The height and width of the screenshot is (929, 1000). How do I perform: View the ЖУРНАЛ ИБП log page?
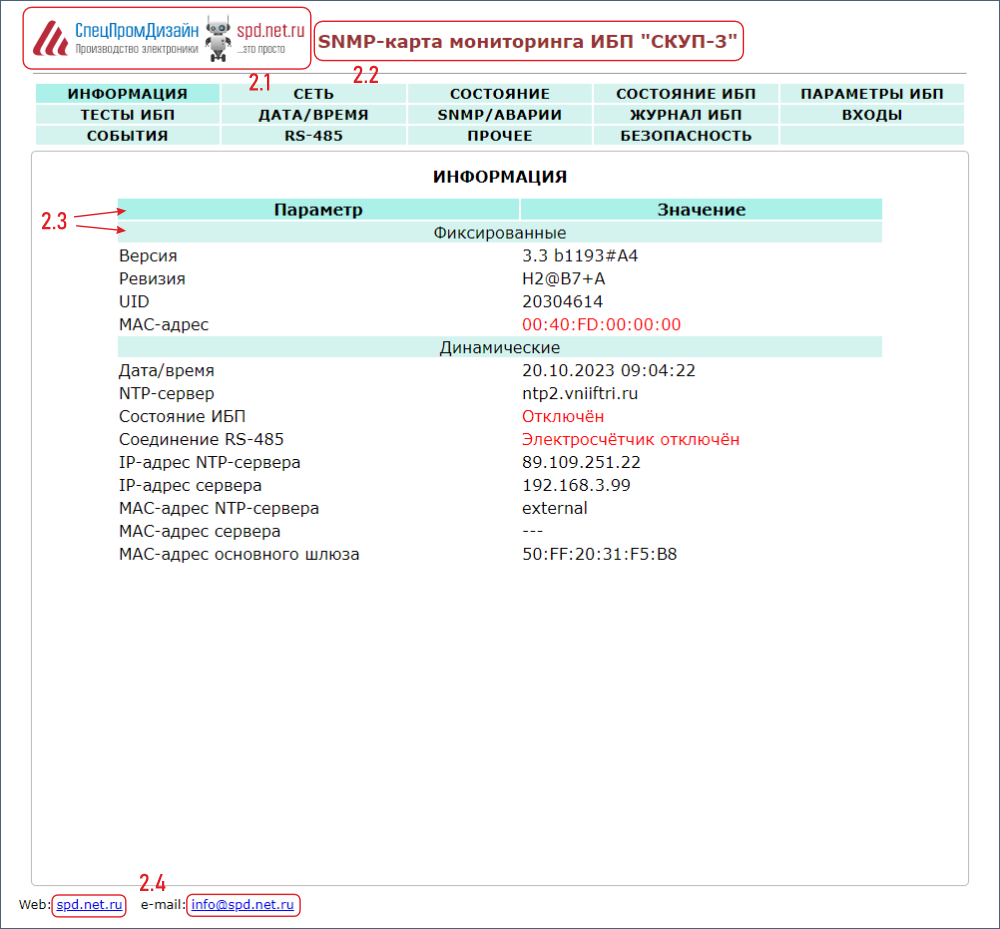(685, 115)
